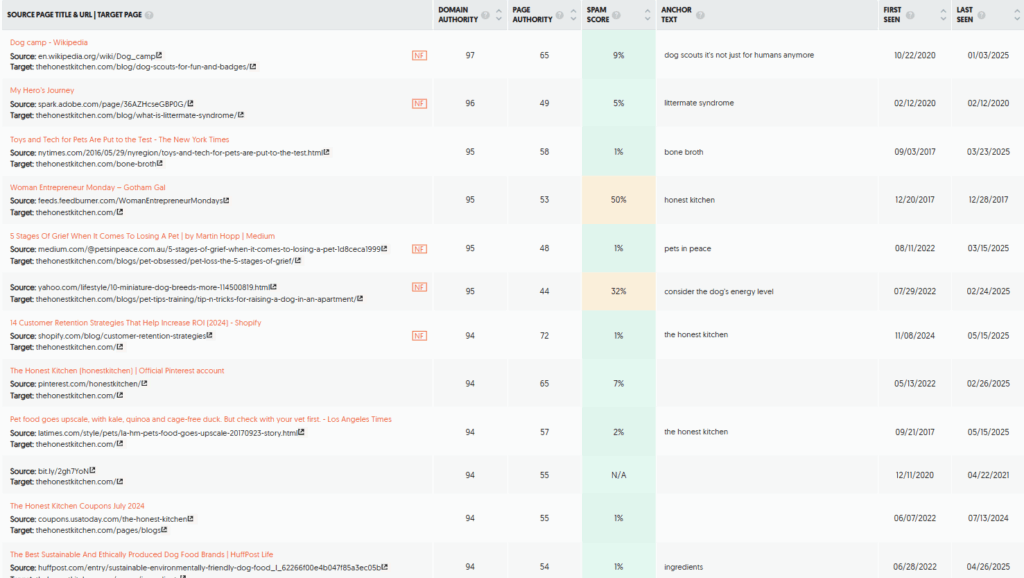Click help icon beside Anchor Text header
Image resolution: width=1024 pixels, height=578 pixels.
click(x=700, y=15)
